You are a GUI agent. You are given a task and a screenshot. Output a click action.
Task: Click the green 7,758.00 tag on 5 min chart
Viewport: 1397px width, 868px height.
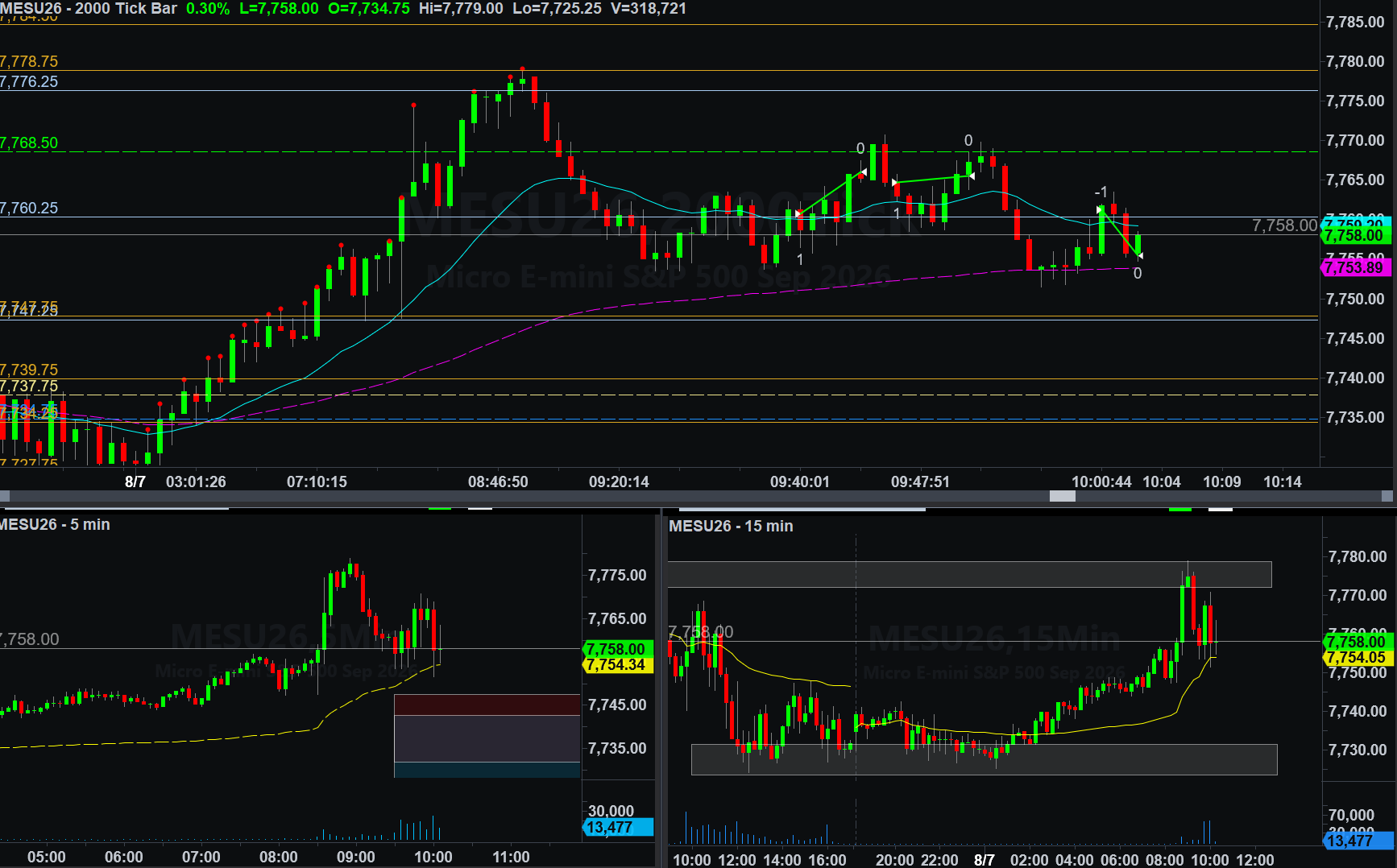point(616,649)
